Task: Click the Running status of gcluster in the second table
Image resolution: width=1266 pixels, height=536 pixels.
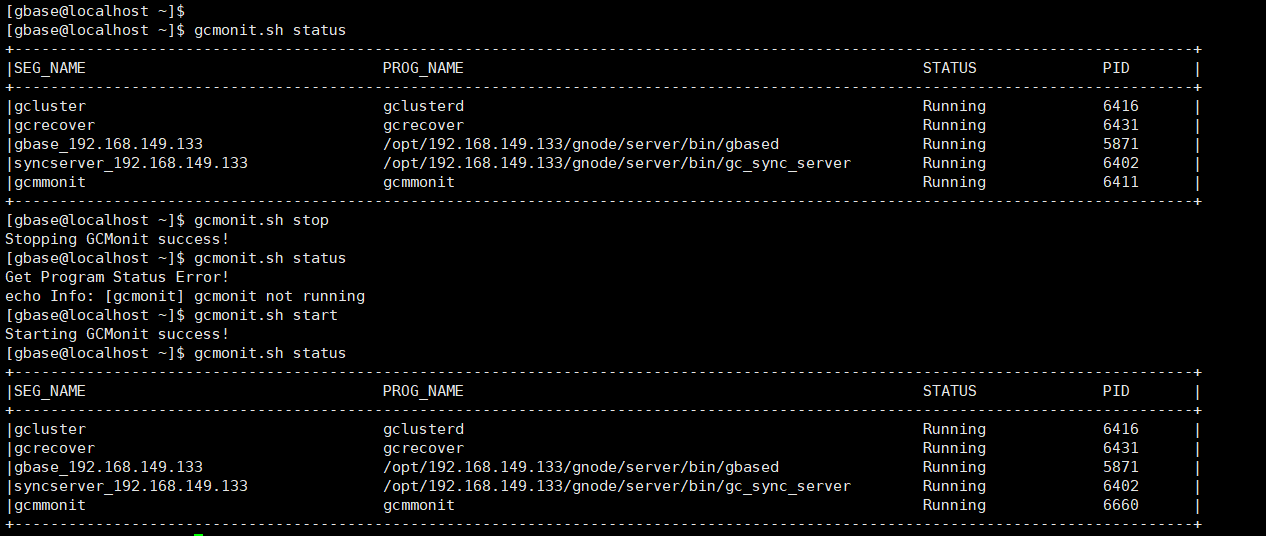Action: point(954,429)
